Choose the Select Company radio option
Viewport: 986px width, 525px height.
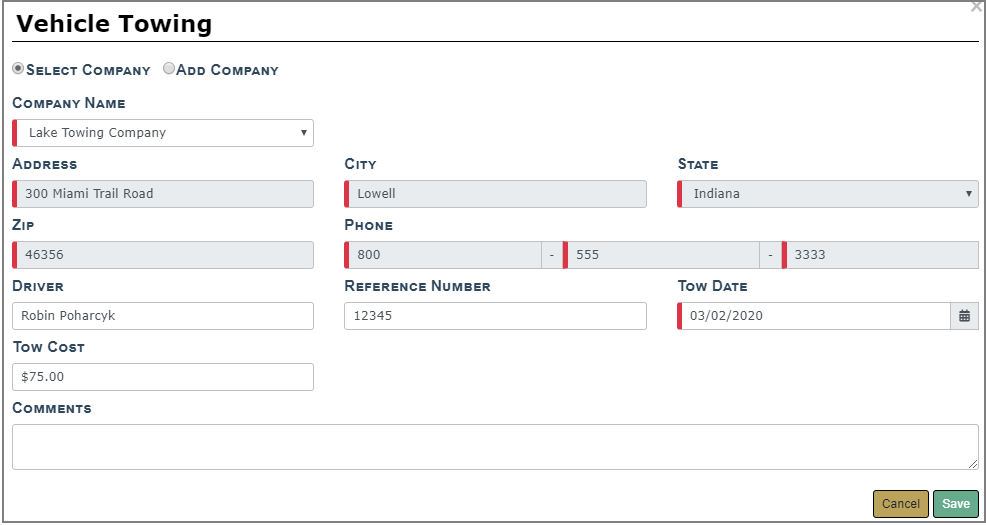click(18, 69)
